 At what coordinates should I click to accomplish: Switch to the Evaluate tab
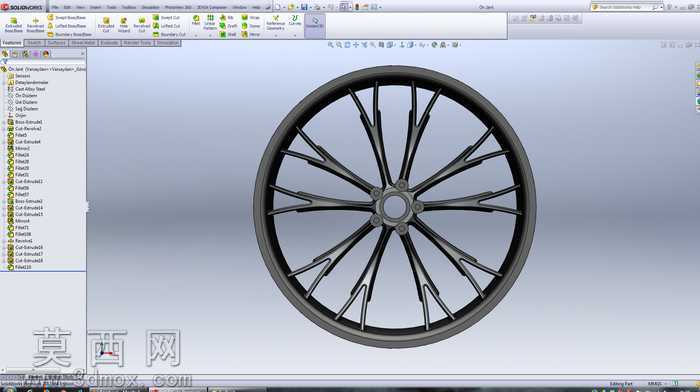click(x=109, y=43)
